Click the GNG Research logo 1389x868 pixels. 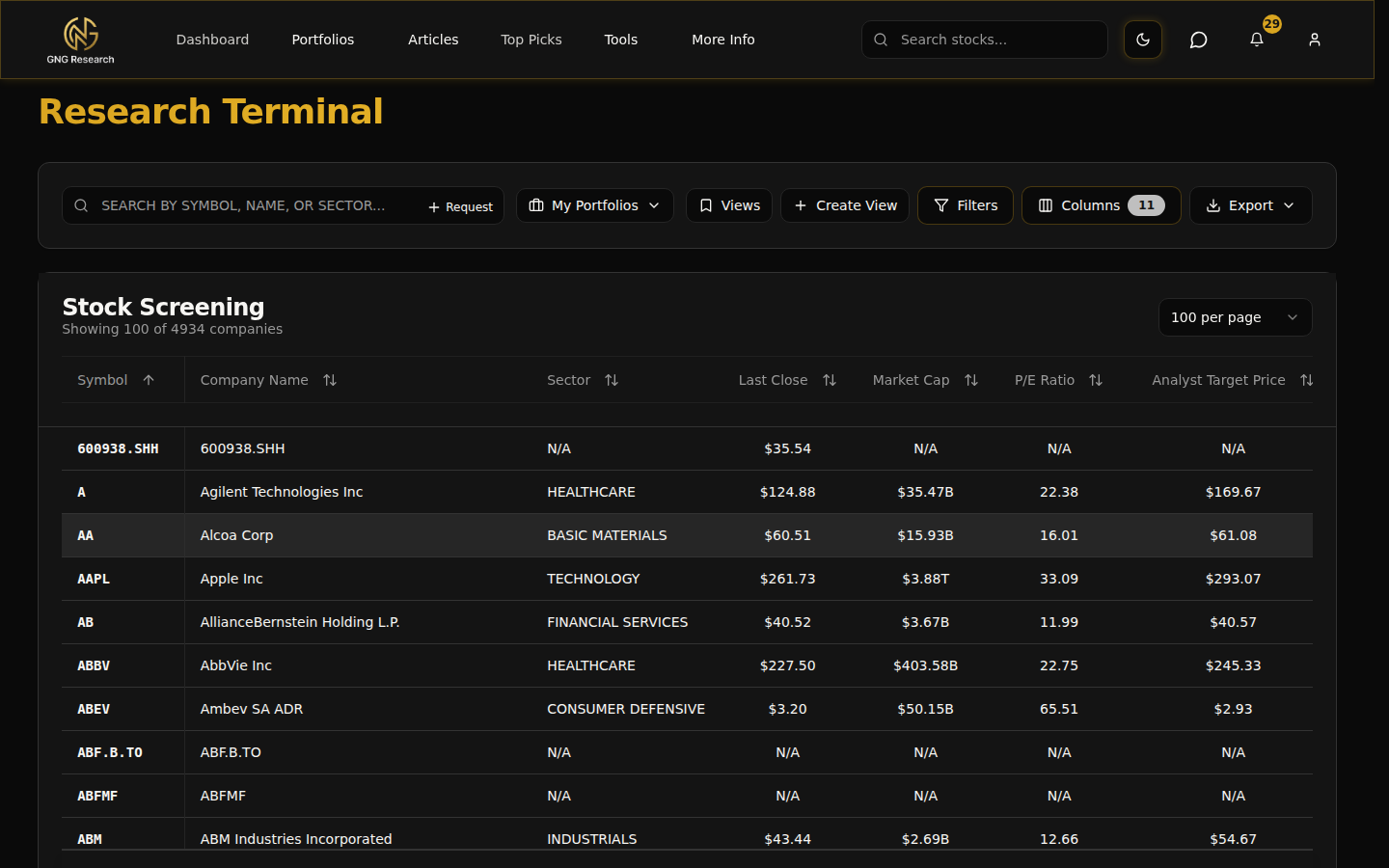pyautogui.click(x=80, y=40)
